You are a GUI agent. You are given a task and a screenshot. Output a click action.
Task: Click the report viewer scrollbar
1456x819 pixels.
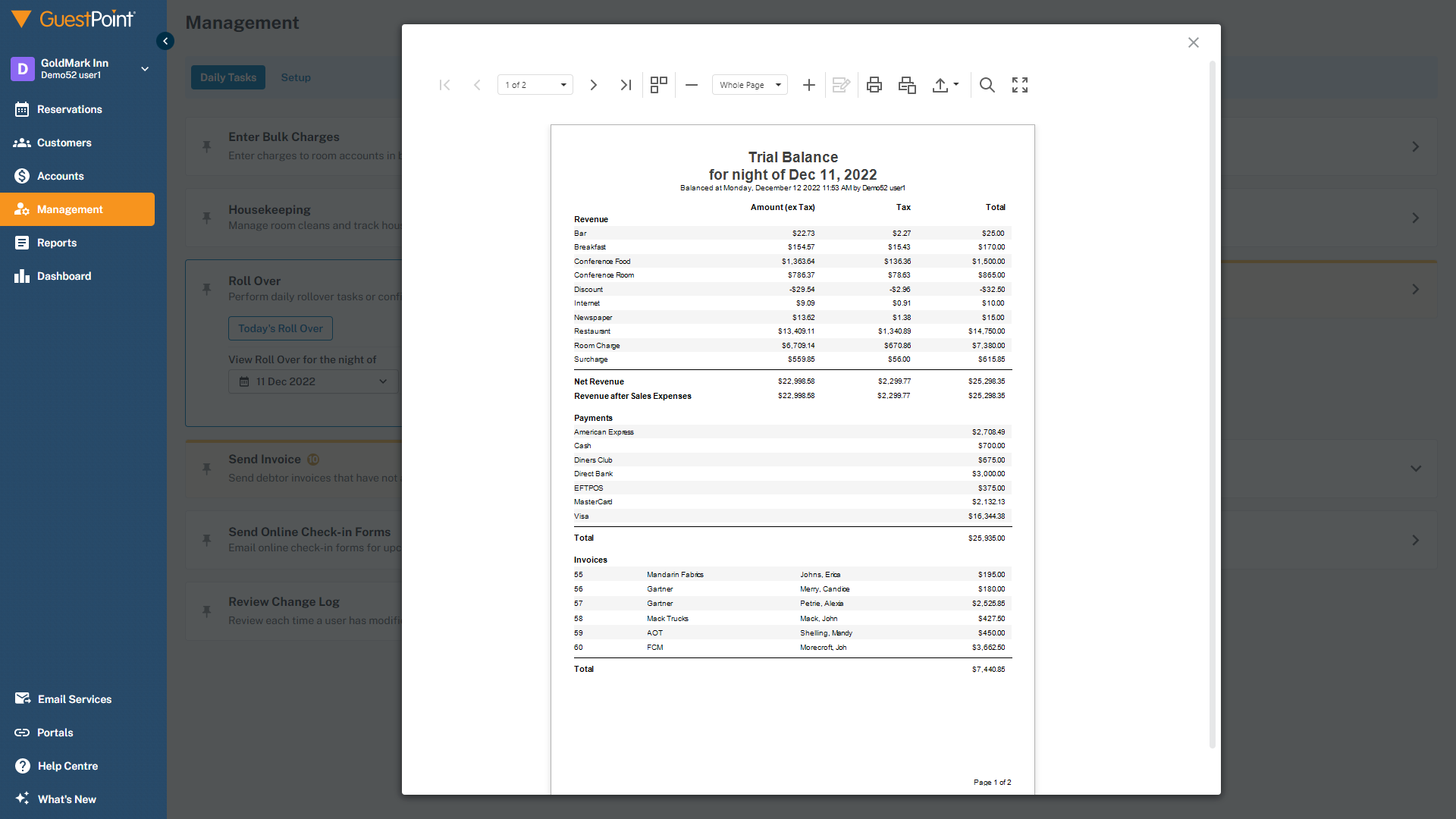tap(1212, 405)
